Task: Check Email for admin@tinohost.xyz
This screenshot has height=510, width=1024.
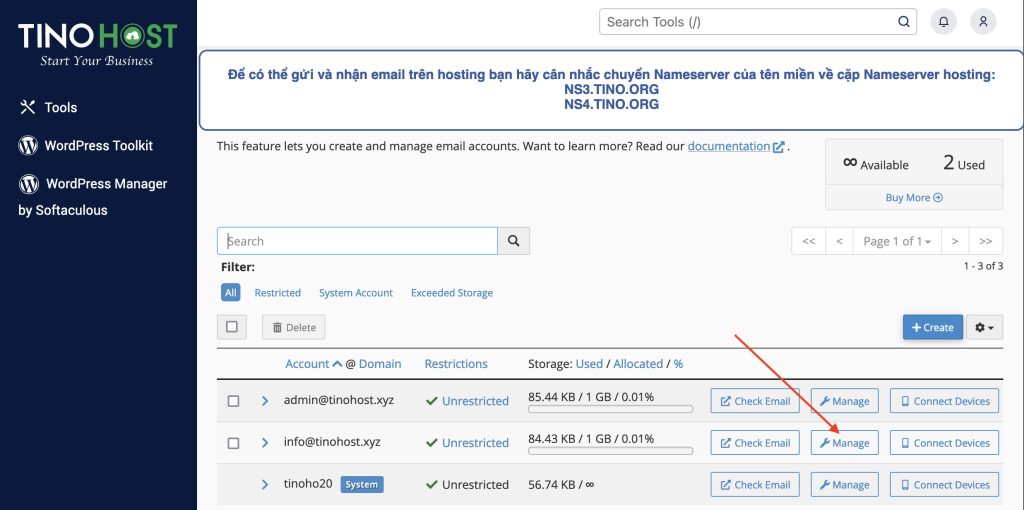Action: pyautogui.click(x=755, y=401)
